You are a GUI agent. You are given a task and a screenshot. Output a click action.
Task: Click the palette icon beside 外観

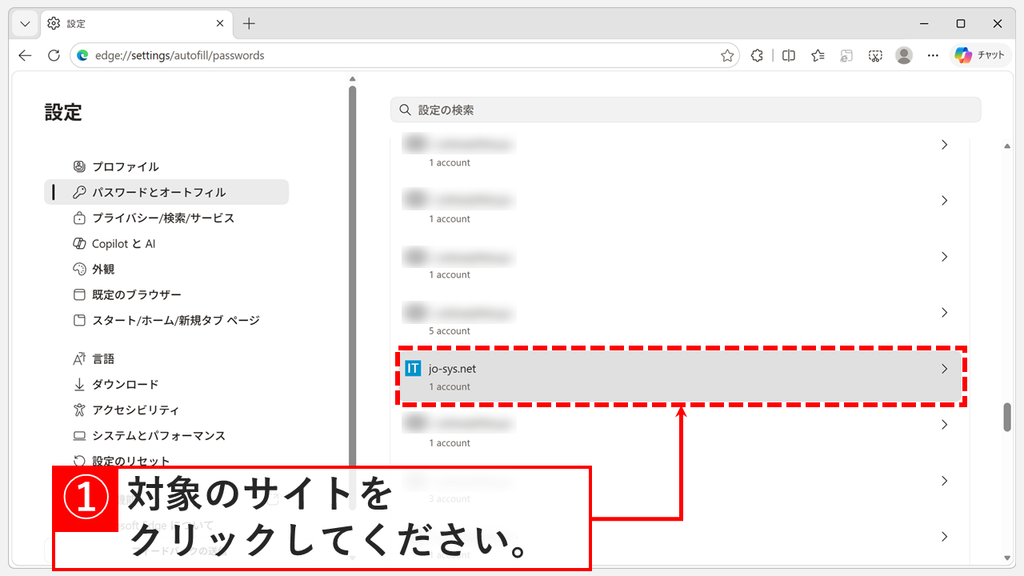tap(79, 269)
